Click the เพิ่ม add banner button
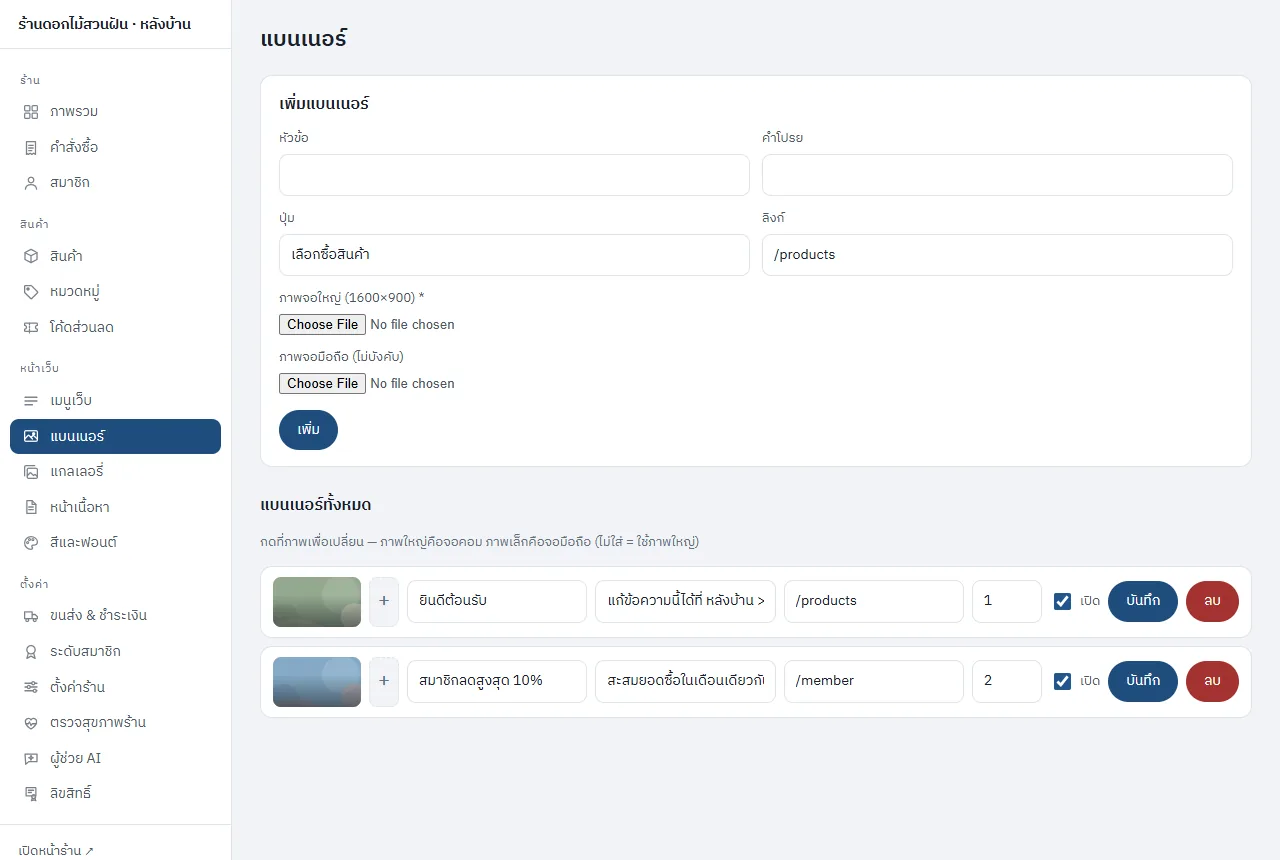This screenshot has width=1280, height=860. click(308, 429)
